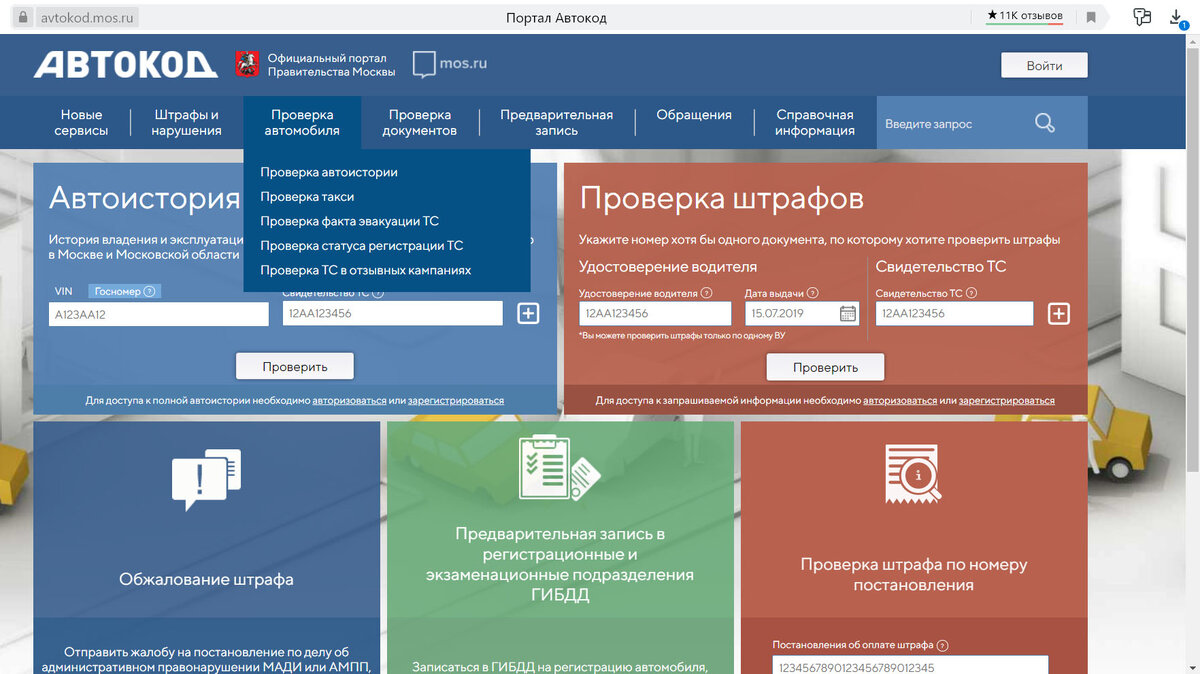This screenshot has height=674, width=1200.
Task: Open the Обжалование штрафа tile title
Action: click(206, 579)
